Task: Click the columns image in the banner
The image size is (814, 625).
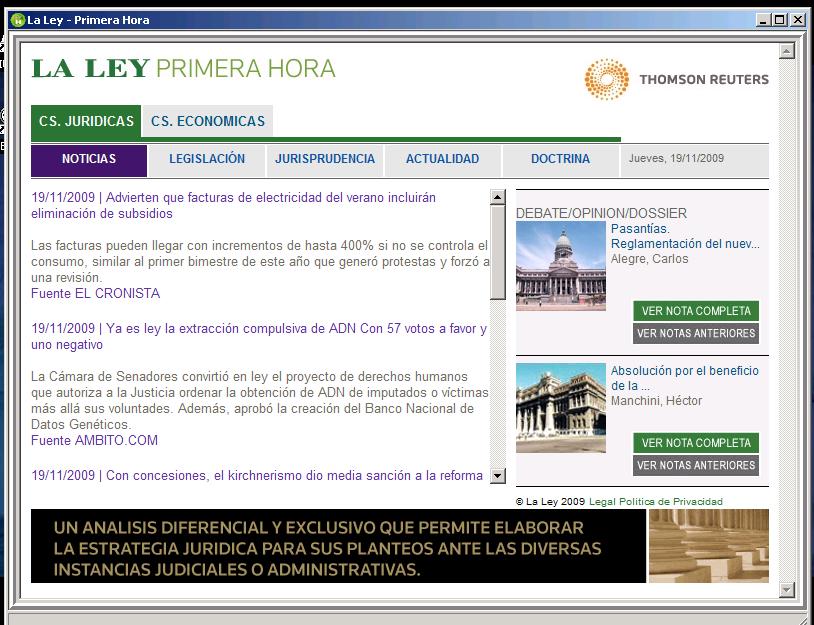Action: 709,546
